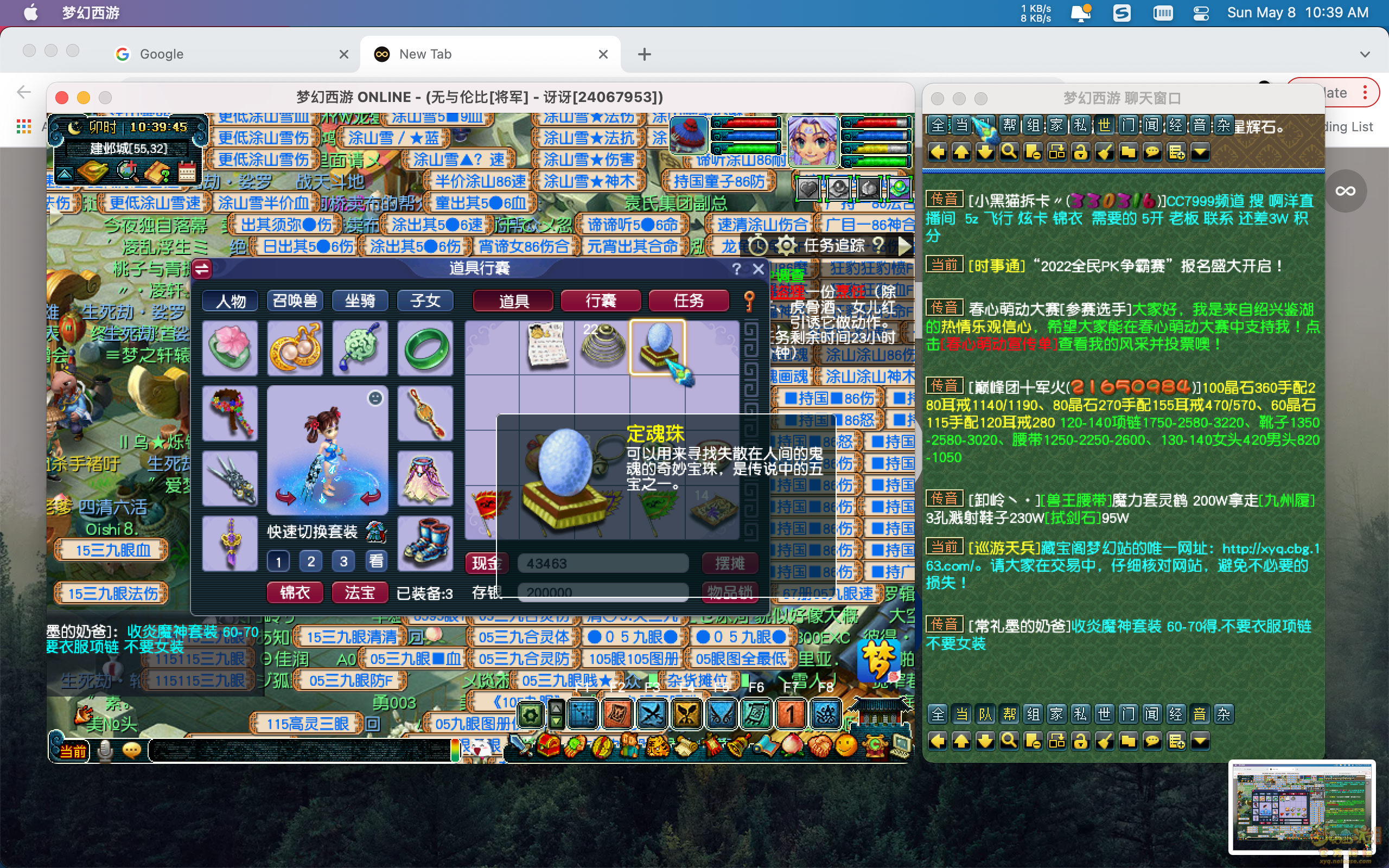Open the notebook with green question mark

tap(157, 171)
